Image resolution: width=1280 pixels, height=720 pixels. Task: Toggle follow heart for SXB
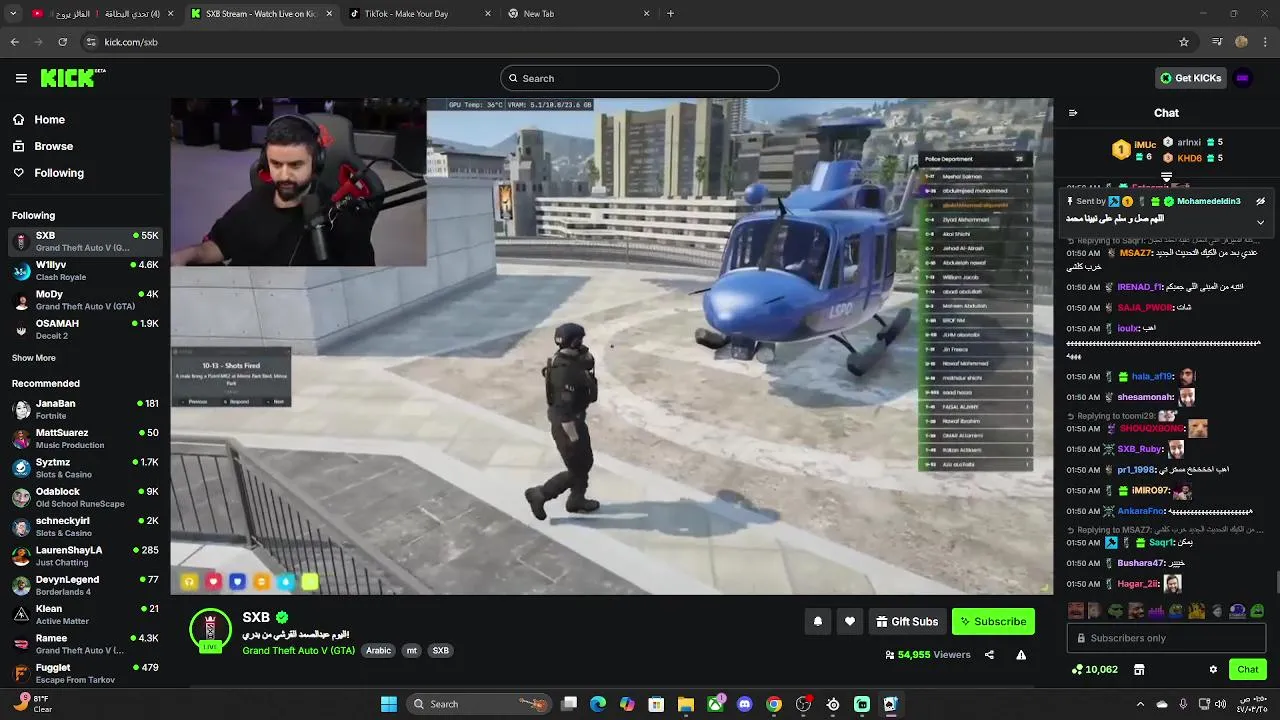coord(850,621)
